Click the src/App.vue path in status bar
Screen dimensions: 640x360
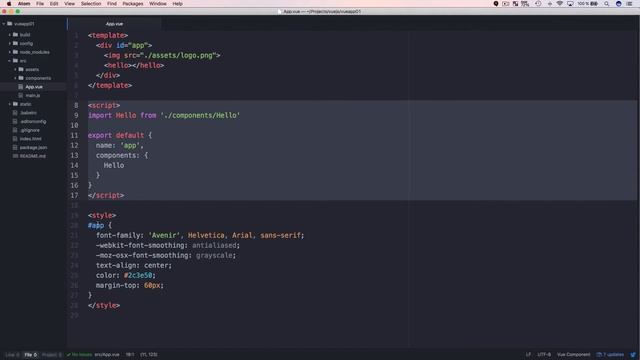click(x=107, y=355)
